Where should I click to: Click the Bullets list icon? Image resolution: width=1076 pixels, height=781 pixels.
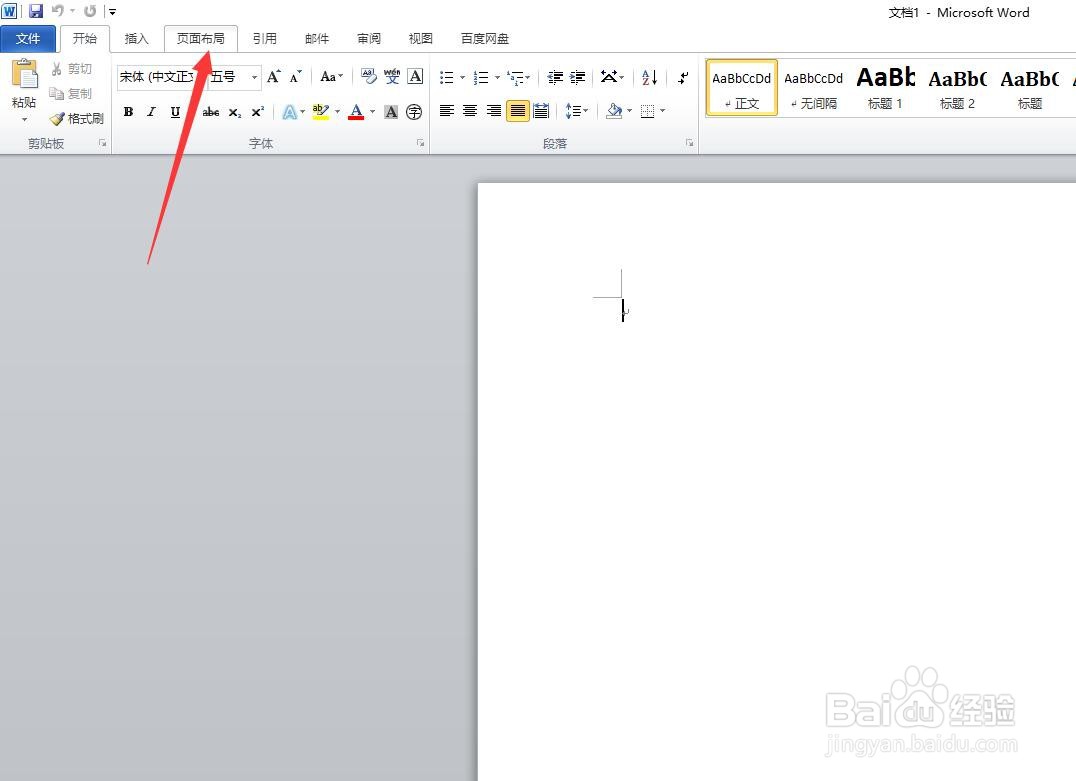click(446, 77)
